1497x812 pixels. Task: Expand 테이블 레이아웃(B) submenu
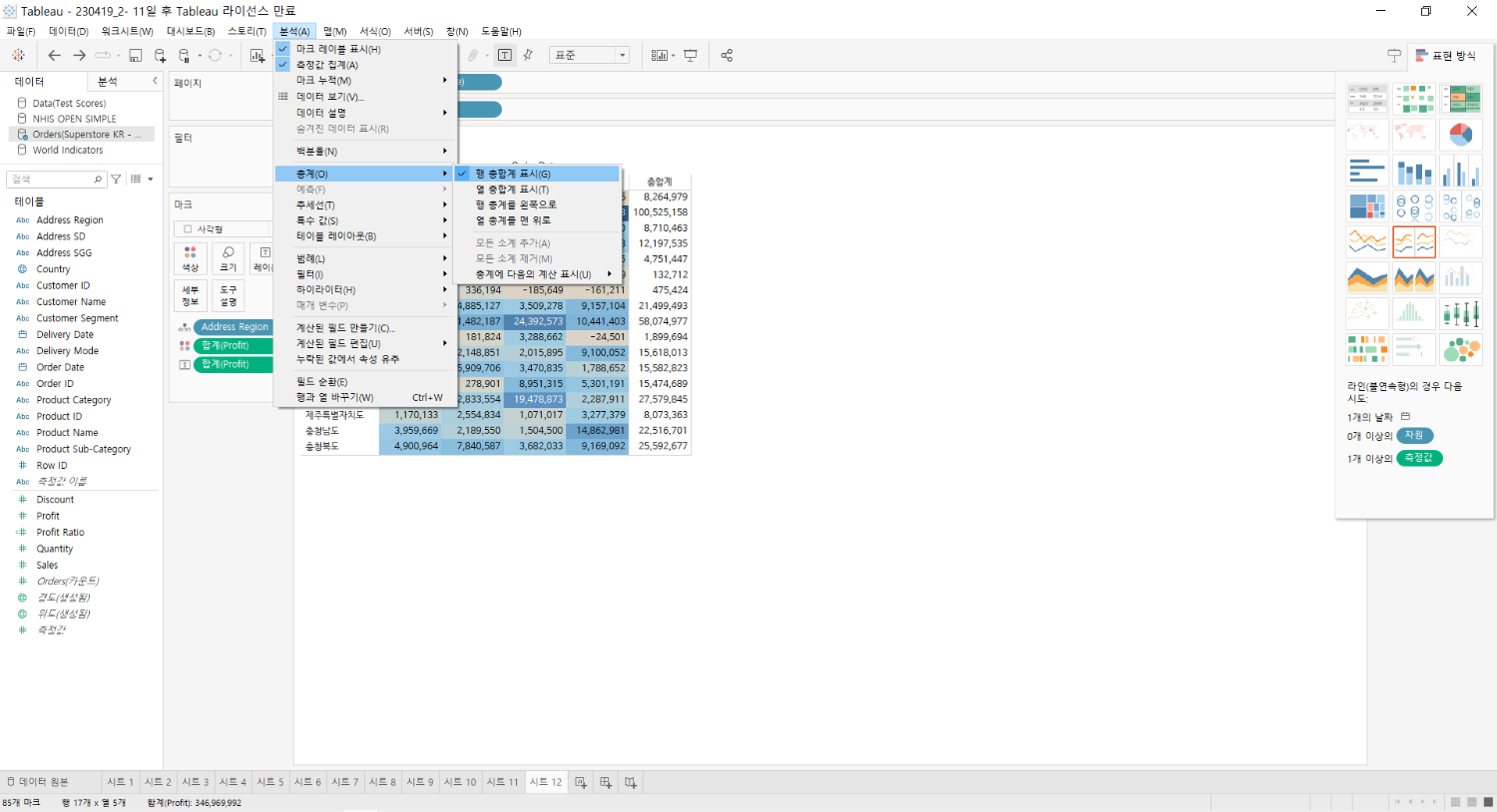pyautogui.click(x=365, y=236)
